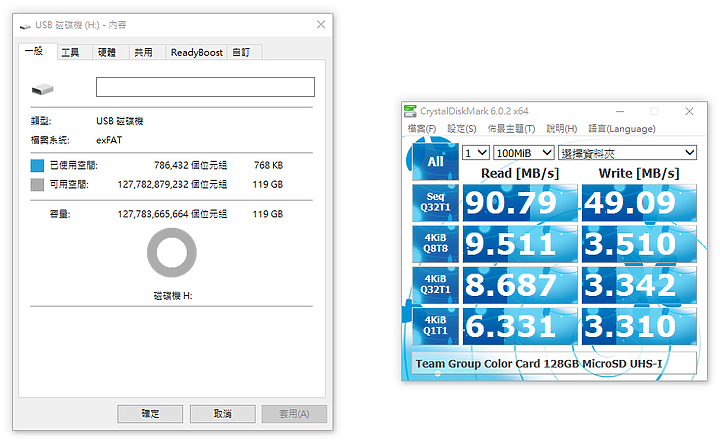Run all benchmarks with the All button
Image resolution: width=720 pixels, height=443 pixels.
tap(435, 162)
